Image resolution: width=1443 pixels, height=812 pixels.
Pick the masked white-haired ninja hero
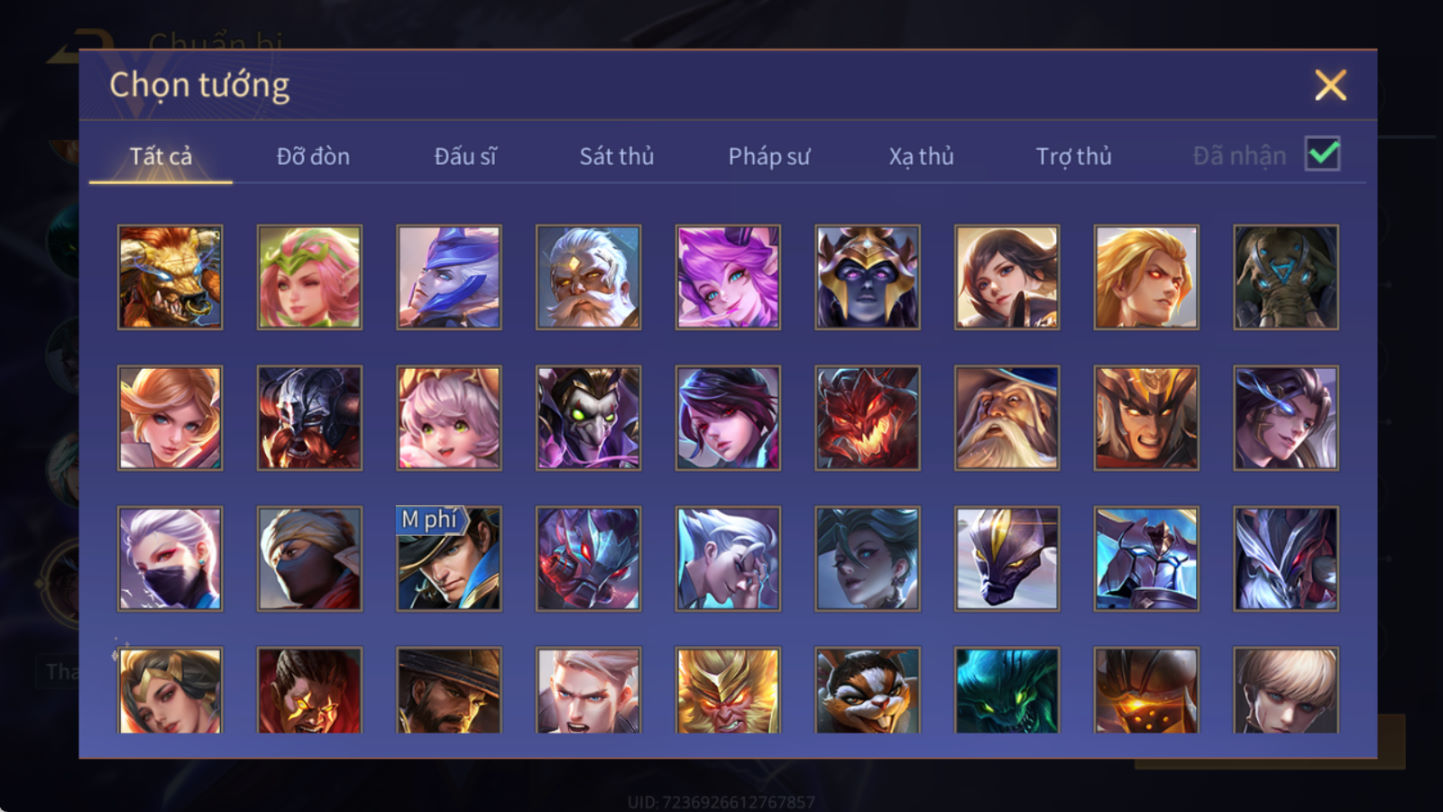pyautogui.click(x=170, y=558)
